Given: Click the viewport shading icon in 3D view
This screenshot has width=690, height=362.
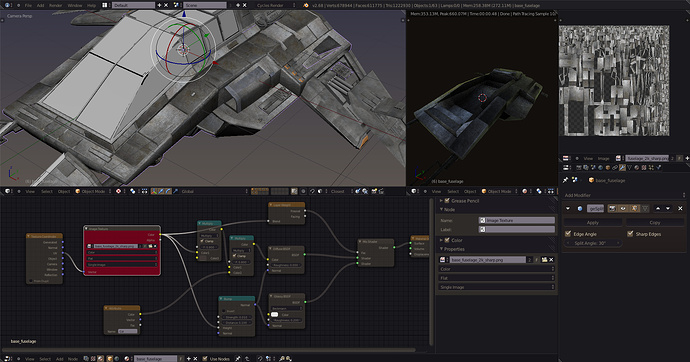Looking at the screenshot, I should (119, 191).
